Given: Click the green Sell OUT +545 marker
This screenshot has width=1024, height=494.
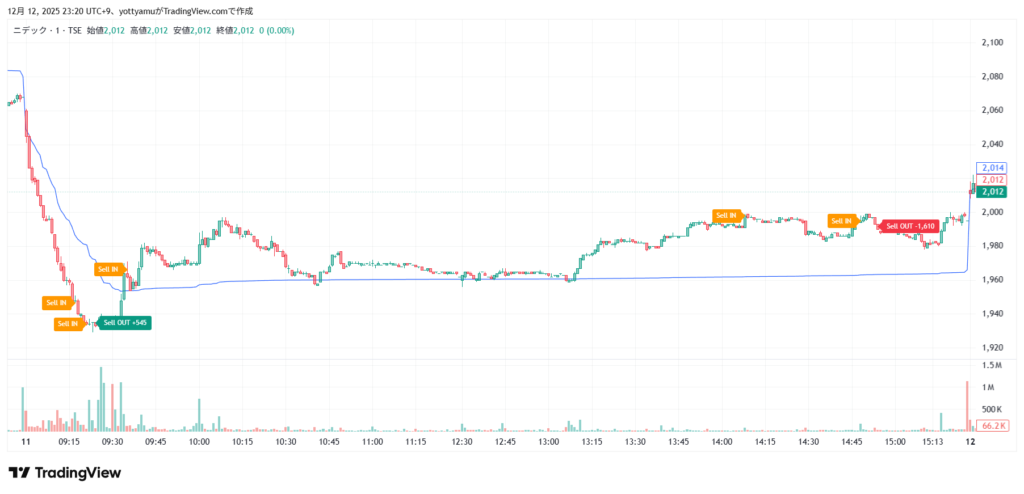Looking at the screenshot, I should pyautogui.click(x=126, y=323).
